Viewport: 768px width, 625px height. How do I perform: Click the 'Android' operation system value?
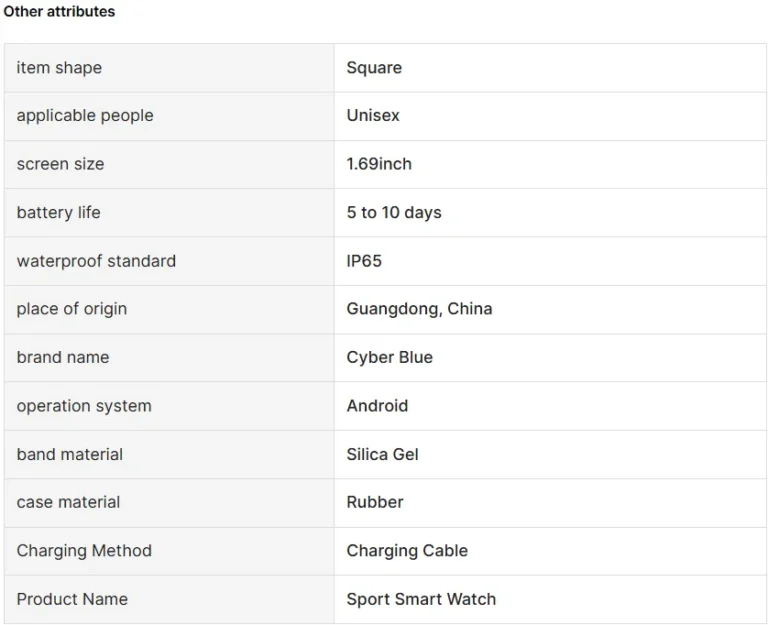click(378, 406)
